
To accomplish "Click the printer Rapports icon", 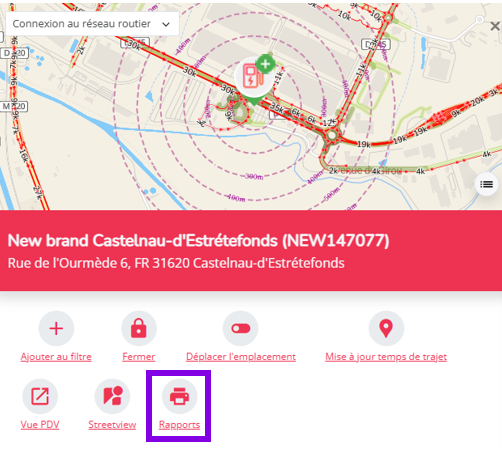I will (x=179, y=396).
